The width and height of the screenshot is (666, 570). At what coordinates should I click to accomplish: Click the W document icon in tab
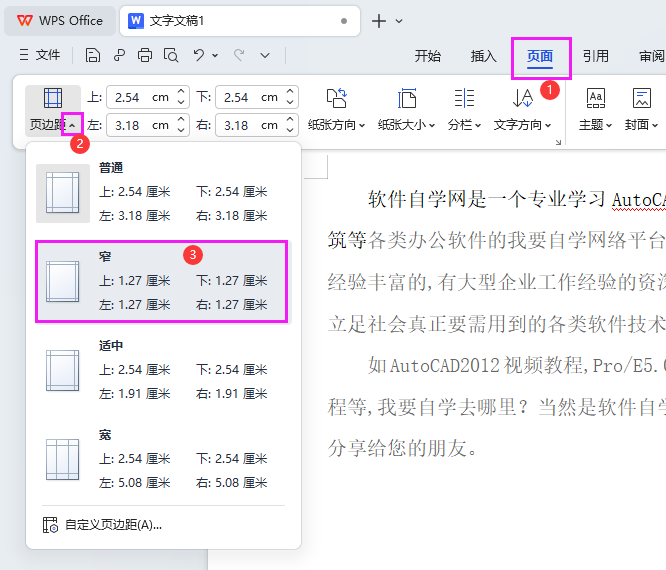[x=136, y=20]
